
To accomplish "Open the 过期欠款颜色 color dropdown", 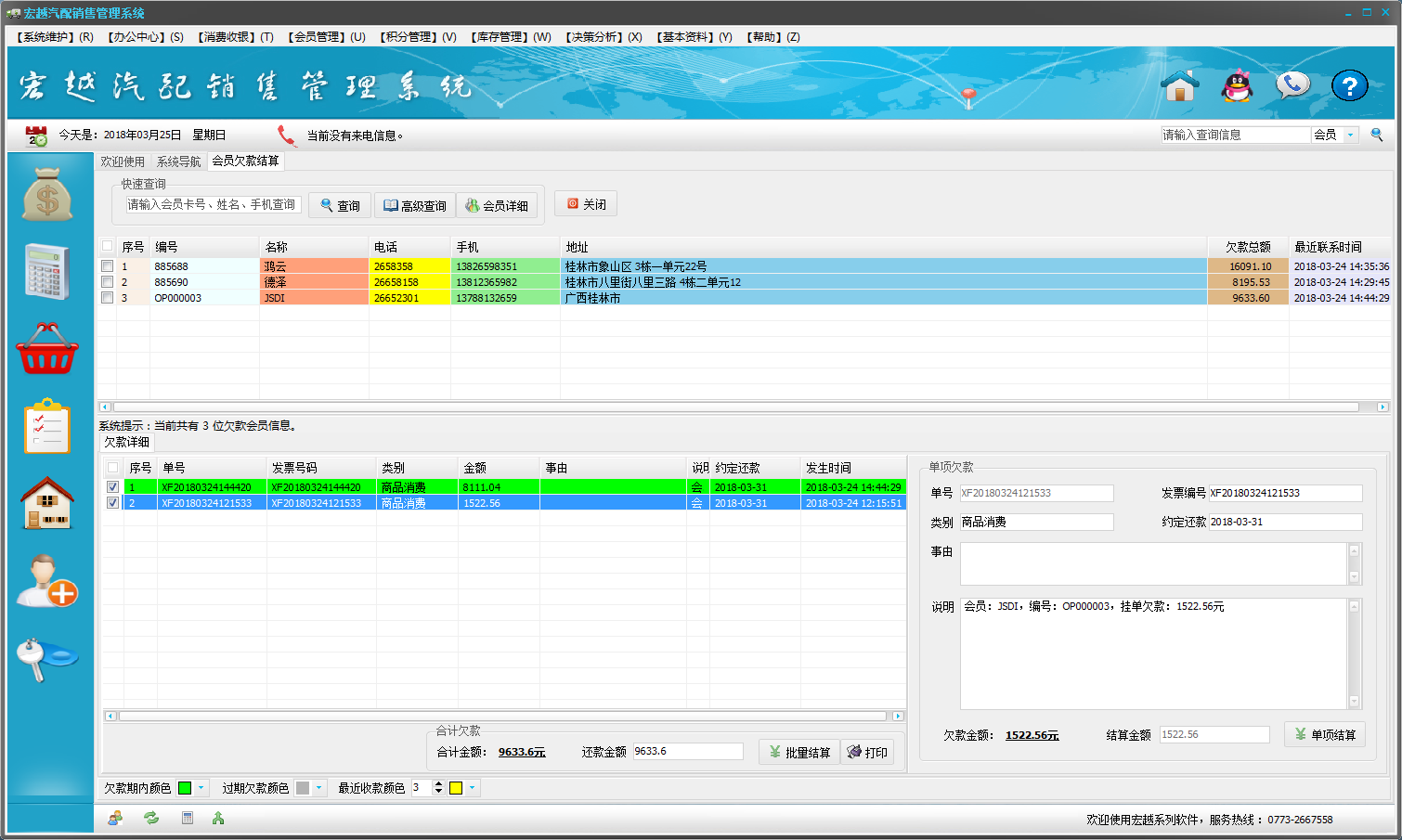I will pyautogui.click(x=318, y=788).
